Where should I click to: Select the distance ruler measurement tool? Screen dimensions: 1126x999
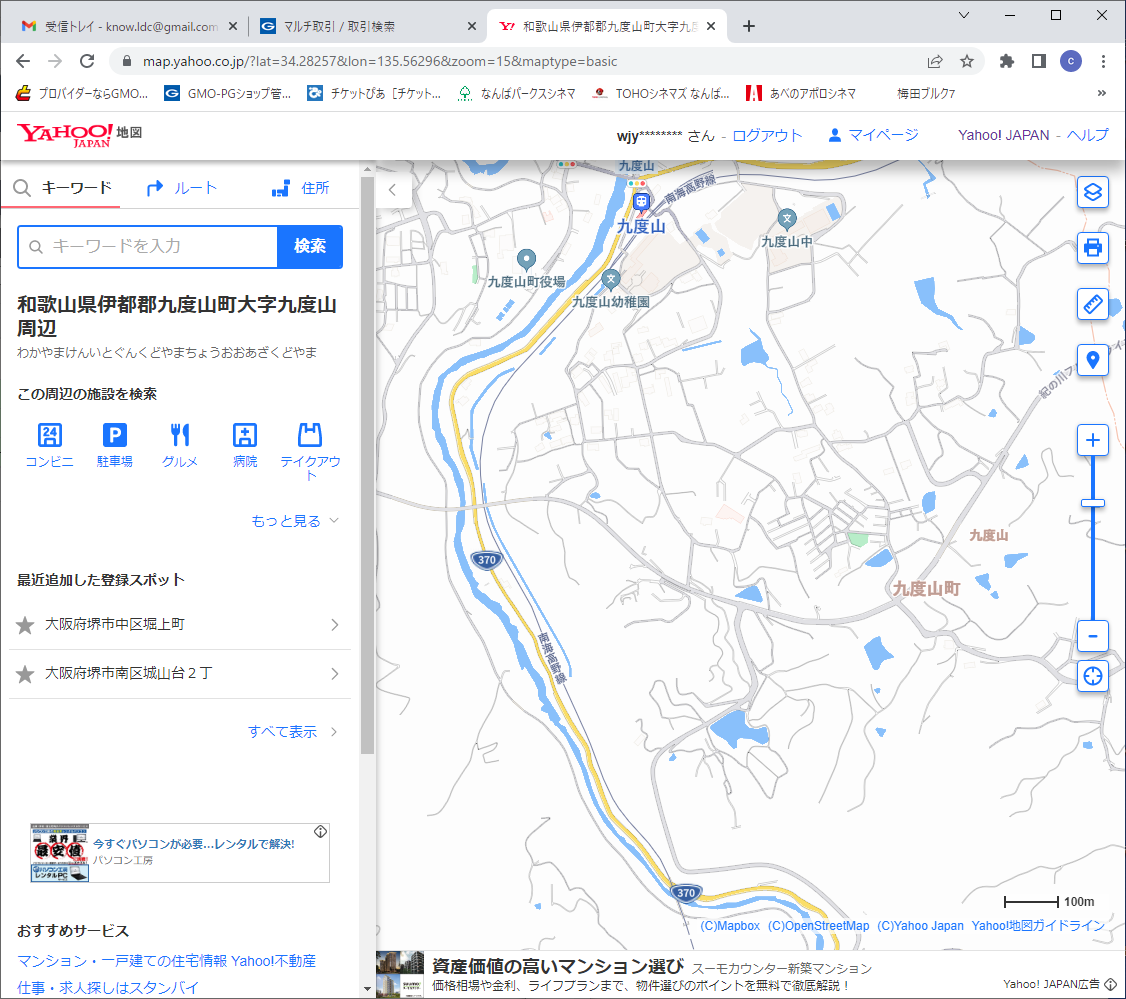[x=1093, y=304]
